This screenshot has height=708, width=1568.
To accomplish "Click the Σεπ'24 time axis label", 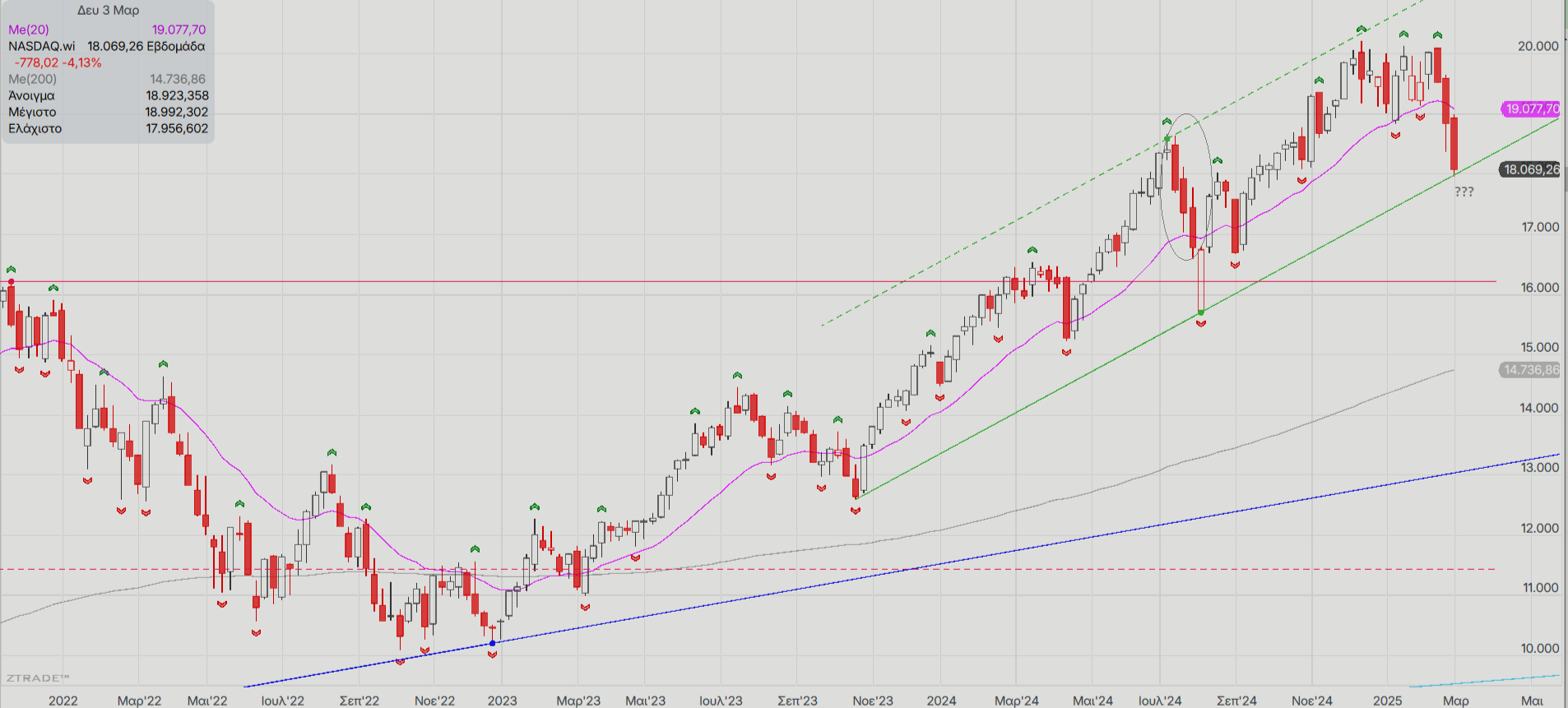I will [1236, 701].
